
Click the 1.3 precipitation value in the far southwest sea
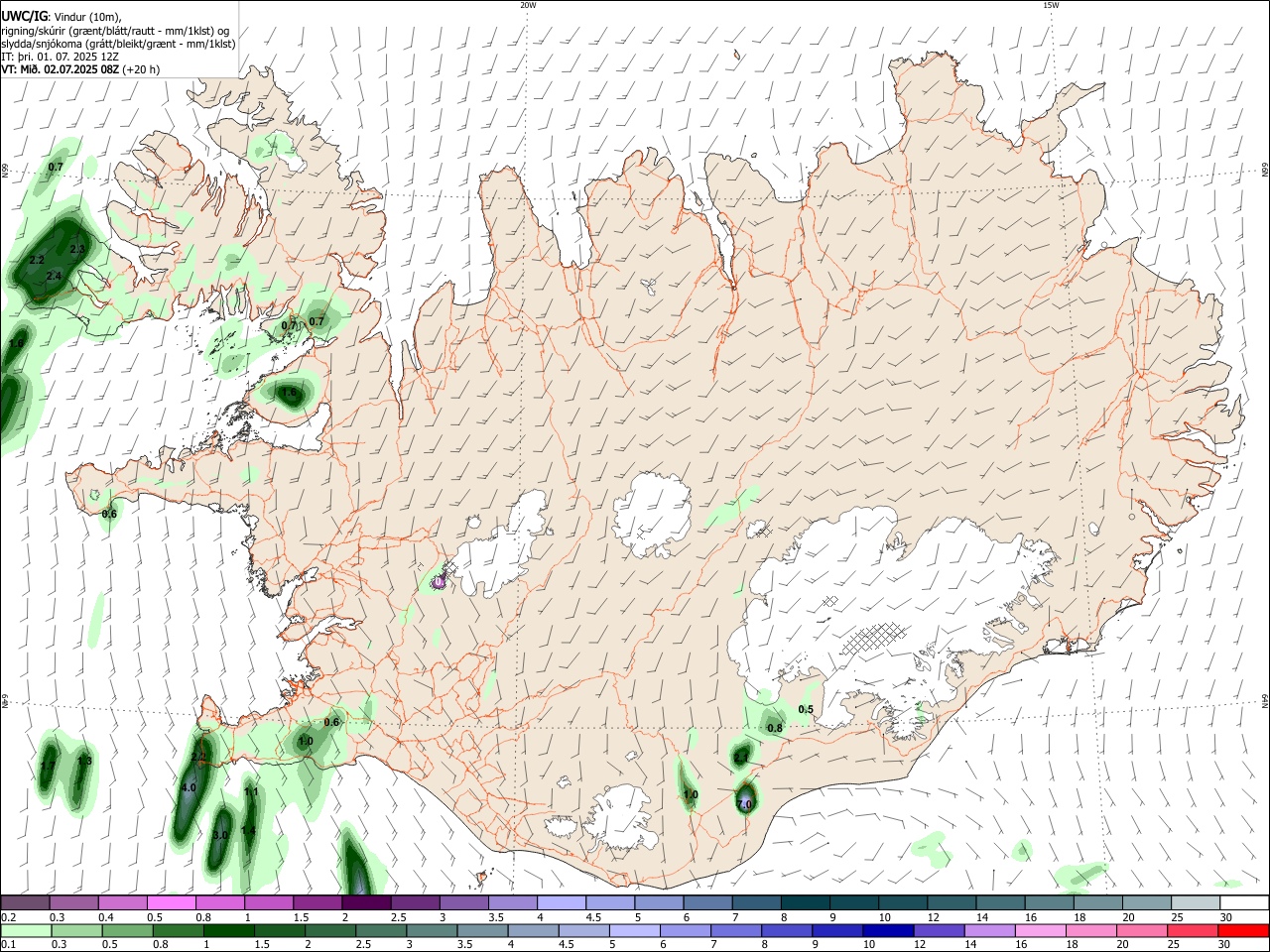pyautogui.click(x=84, y=761)
